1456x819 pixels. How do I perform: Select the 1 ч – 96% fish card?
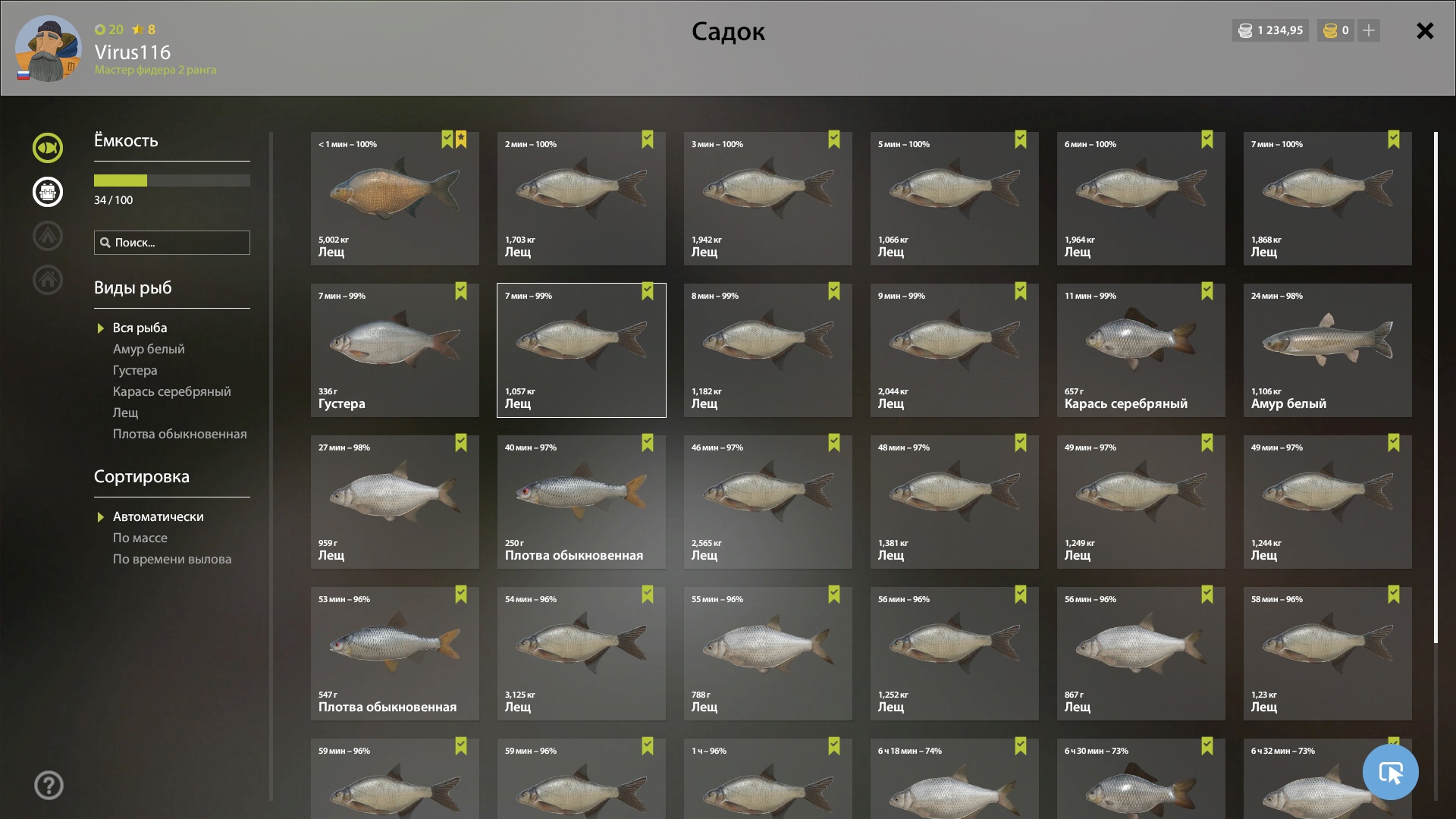[767, 779]
